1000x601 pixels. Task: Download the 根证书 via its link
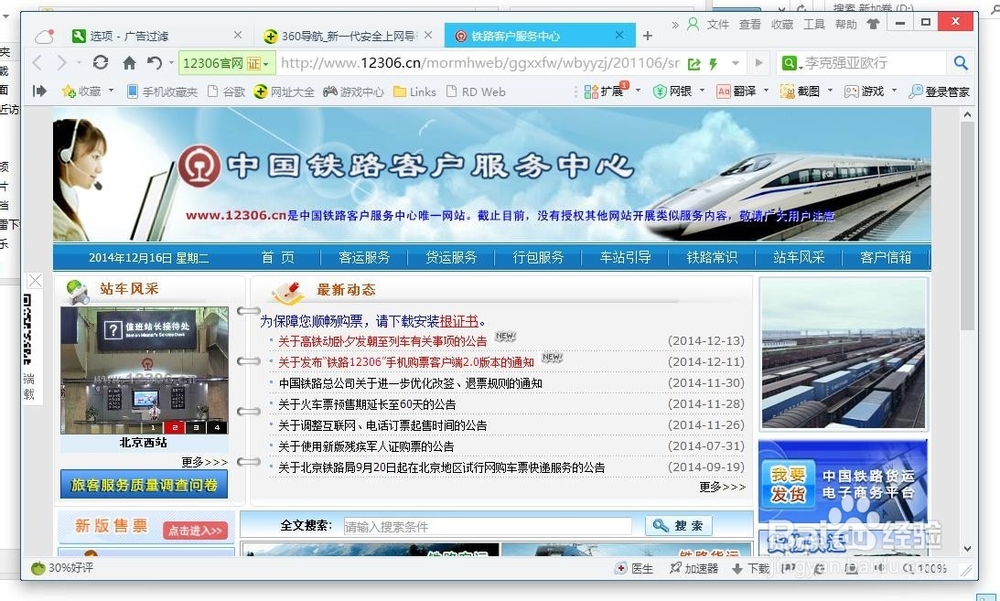pos(459,322)
